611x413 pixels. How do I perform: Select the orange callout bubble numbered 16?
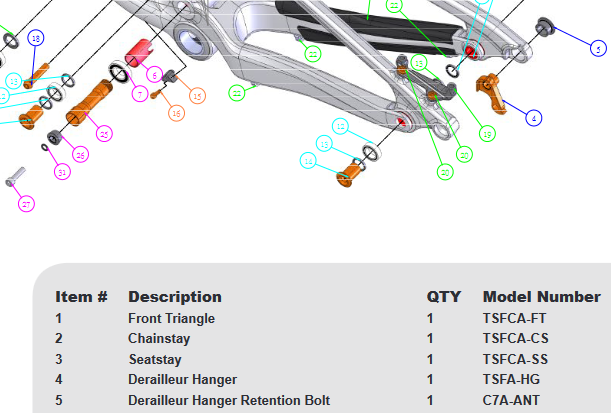[176, 114]
